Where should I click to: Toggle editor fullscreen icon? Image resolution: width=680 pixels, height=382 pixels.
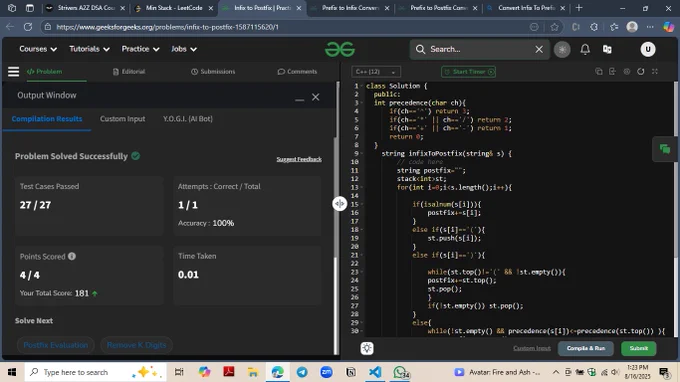655,72
